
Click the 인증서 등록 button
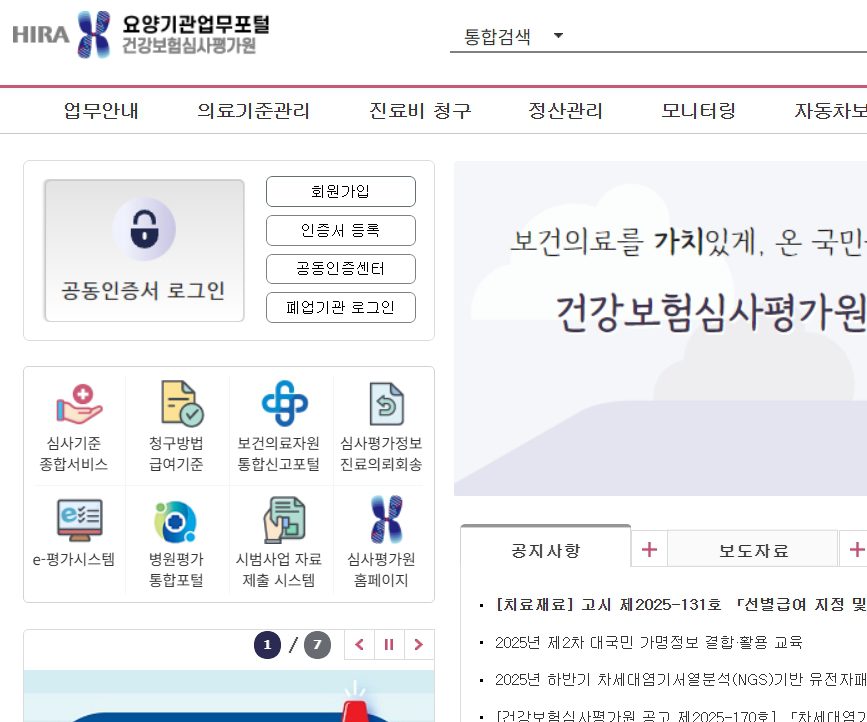tap(341, 230)
